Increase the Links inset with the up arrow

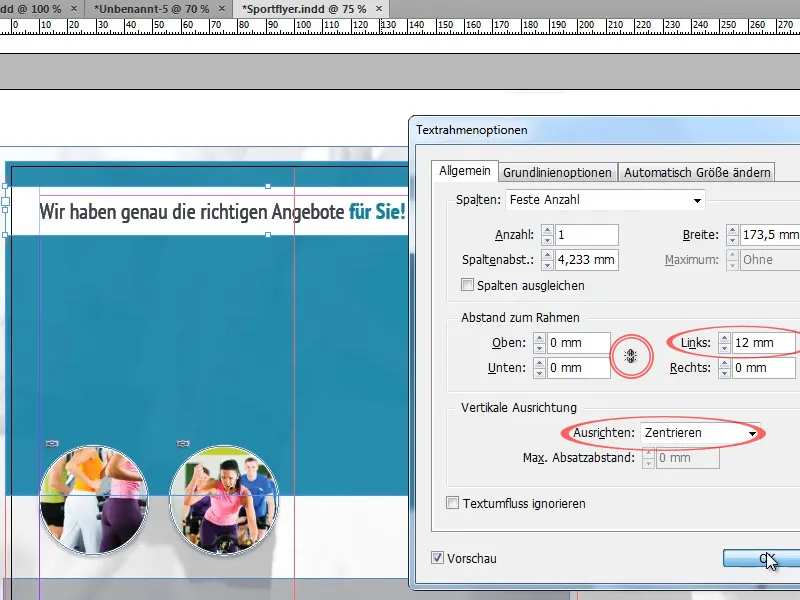[x=723, y=338]
